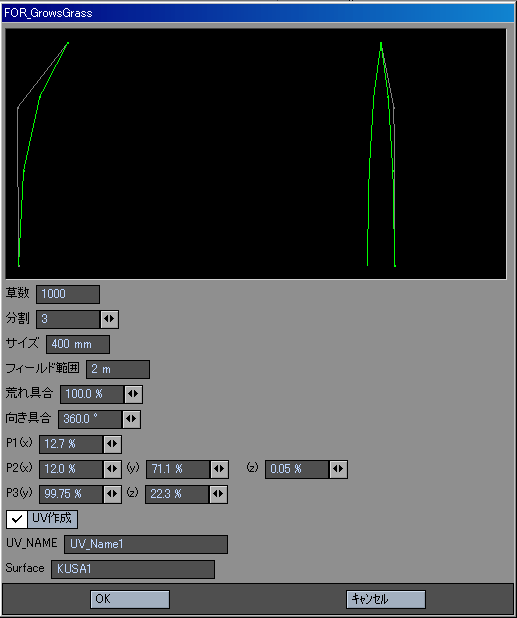The image size is (517, 618).
Task: Click the P2(x) arrow slider button
Action: coord(112,469)
